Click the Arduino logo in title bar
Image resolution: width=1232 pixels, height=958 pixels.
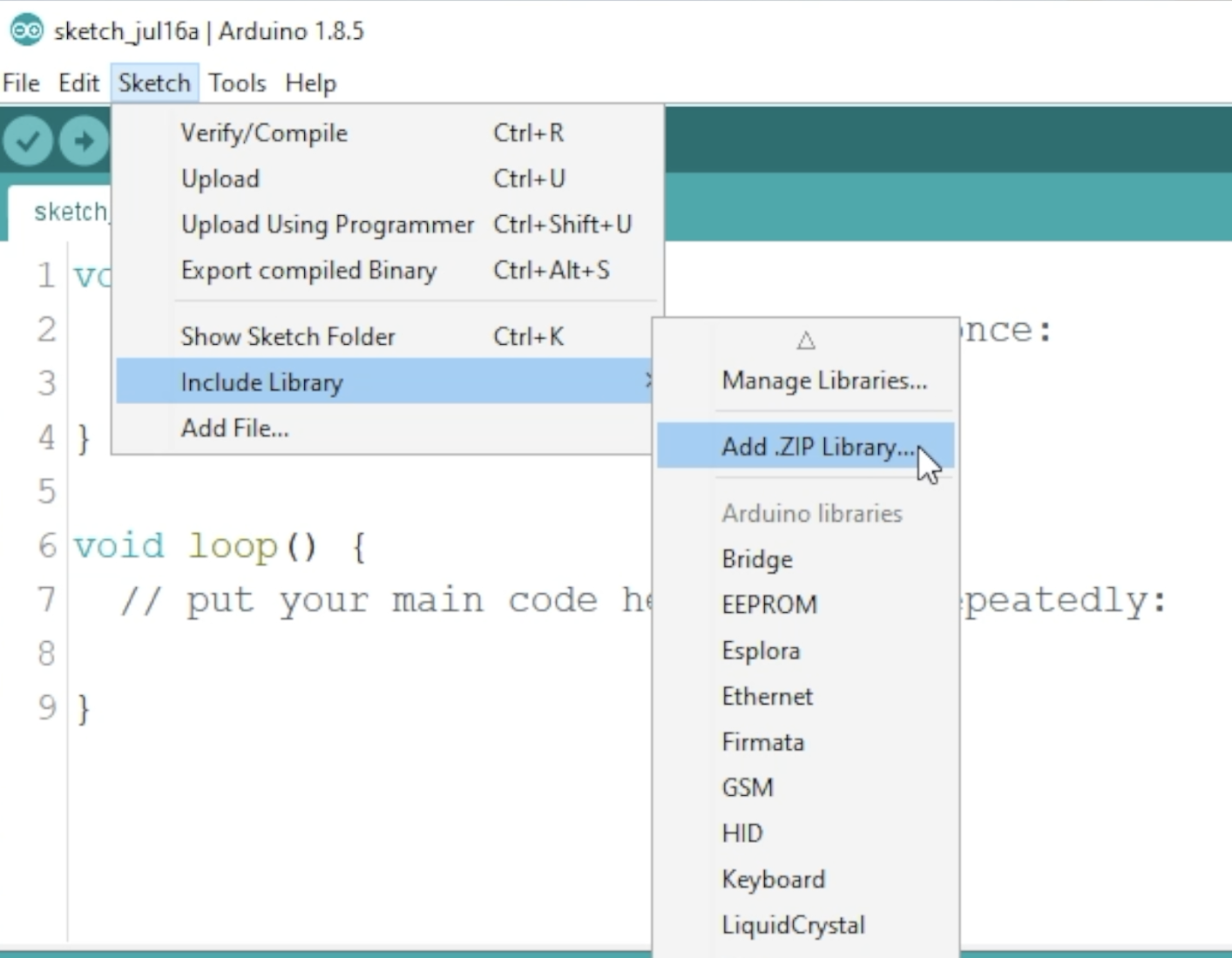[x=26, y=30]
